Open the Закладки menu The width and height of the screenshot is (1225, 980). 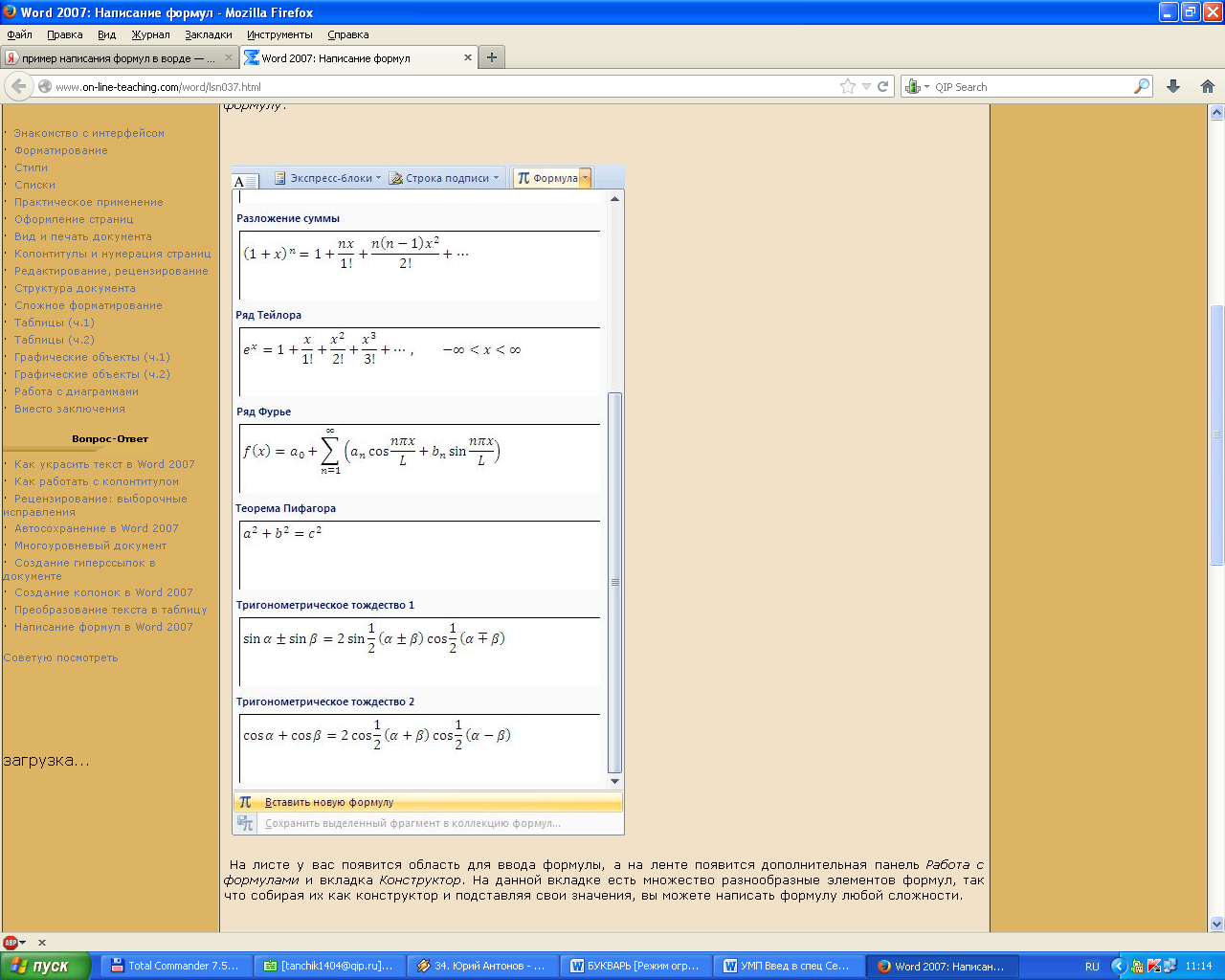209,34
